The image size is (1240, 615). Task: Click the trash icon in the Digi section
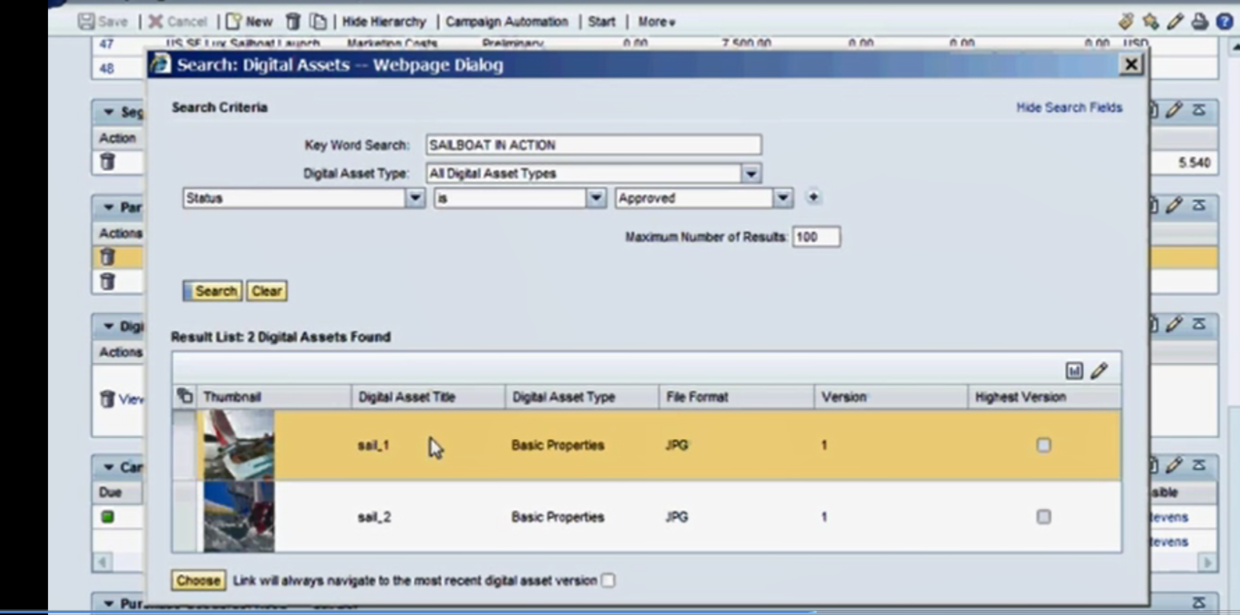coord(108,398)
